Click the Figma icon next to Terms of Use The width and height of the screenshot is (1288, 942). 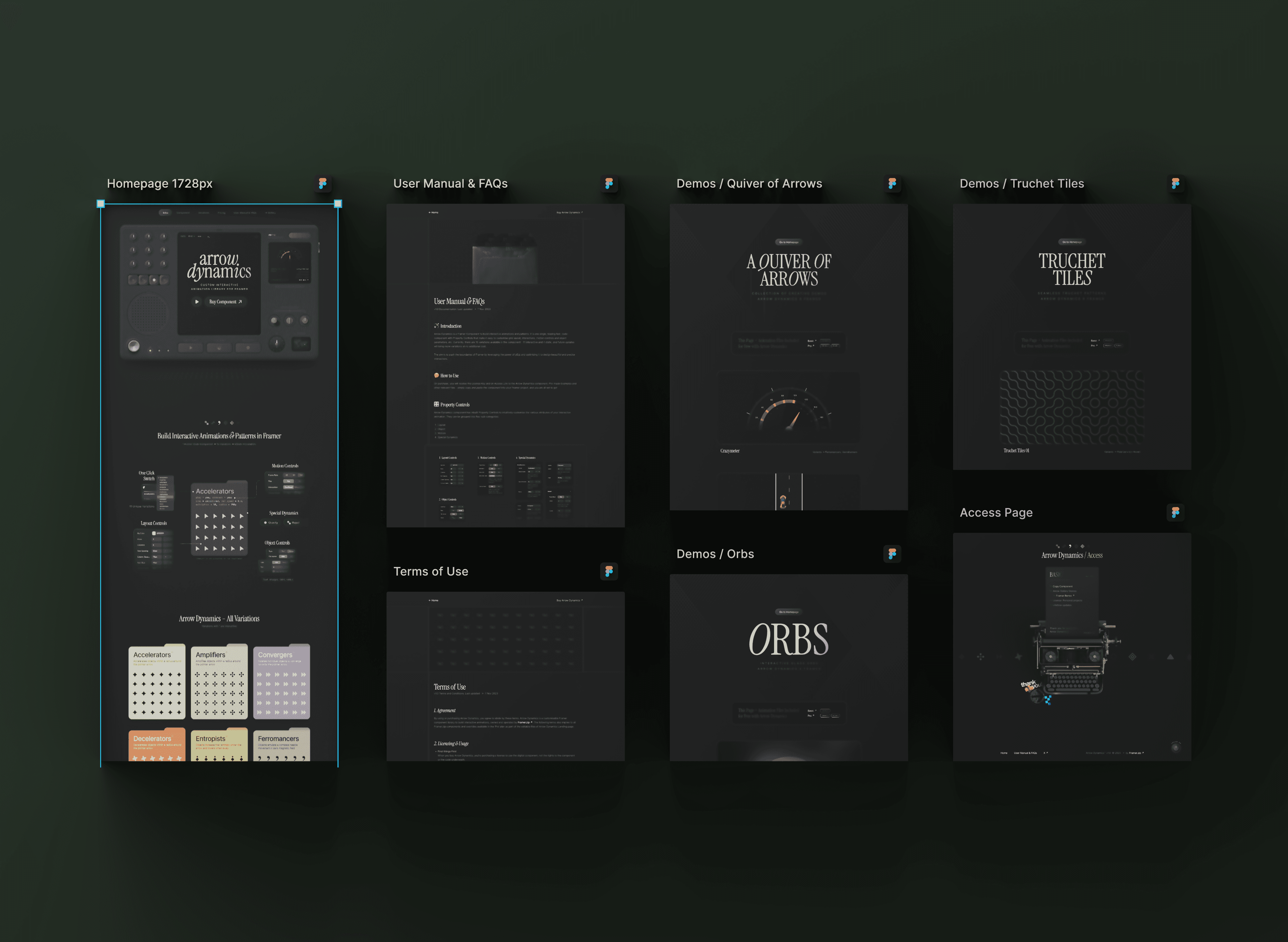[610, 571]
